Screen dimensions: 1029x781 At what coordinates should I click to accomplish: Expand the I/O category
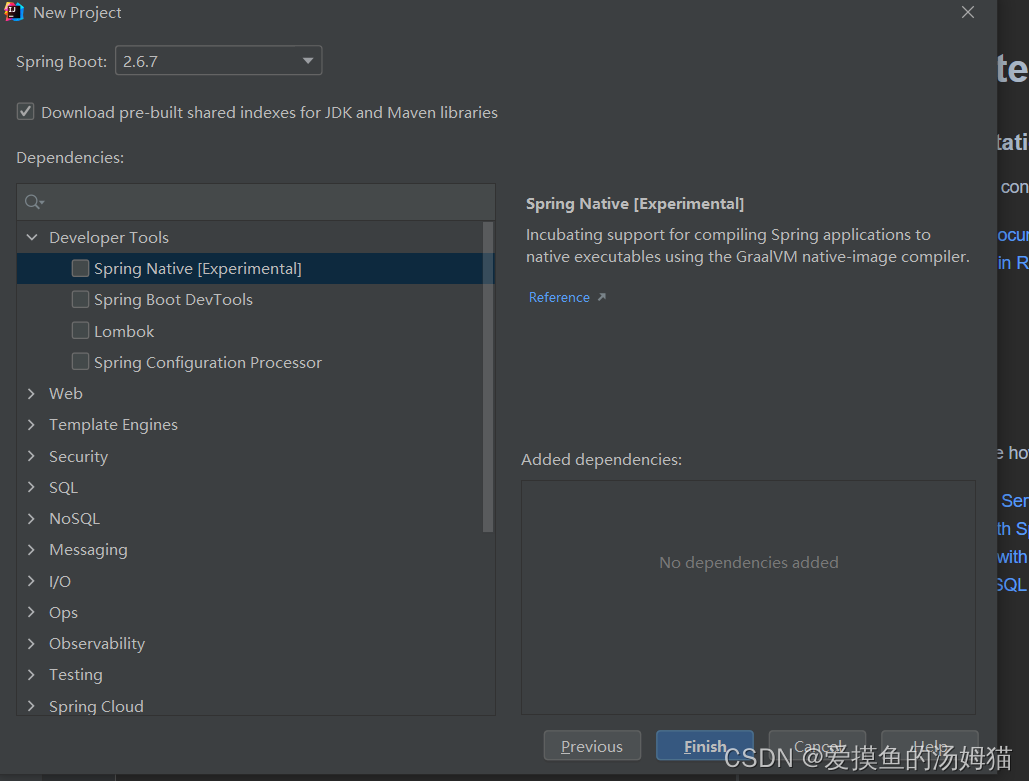click(x=32, y=581)
